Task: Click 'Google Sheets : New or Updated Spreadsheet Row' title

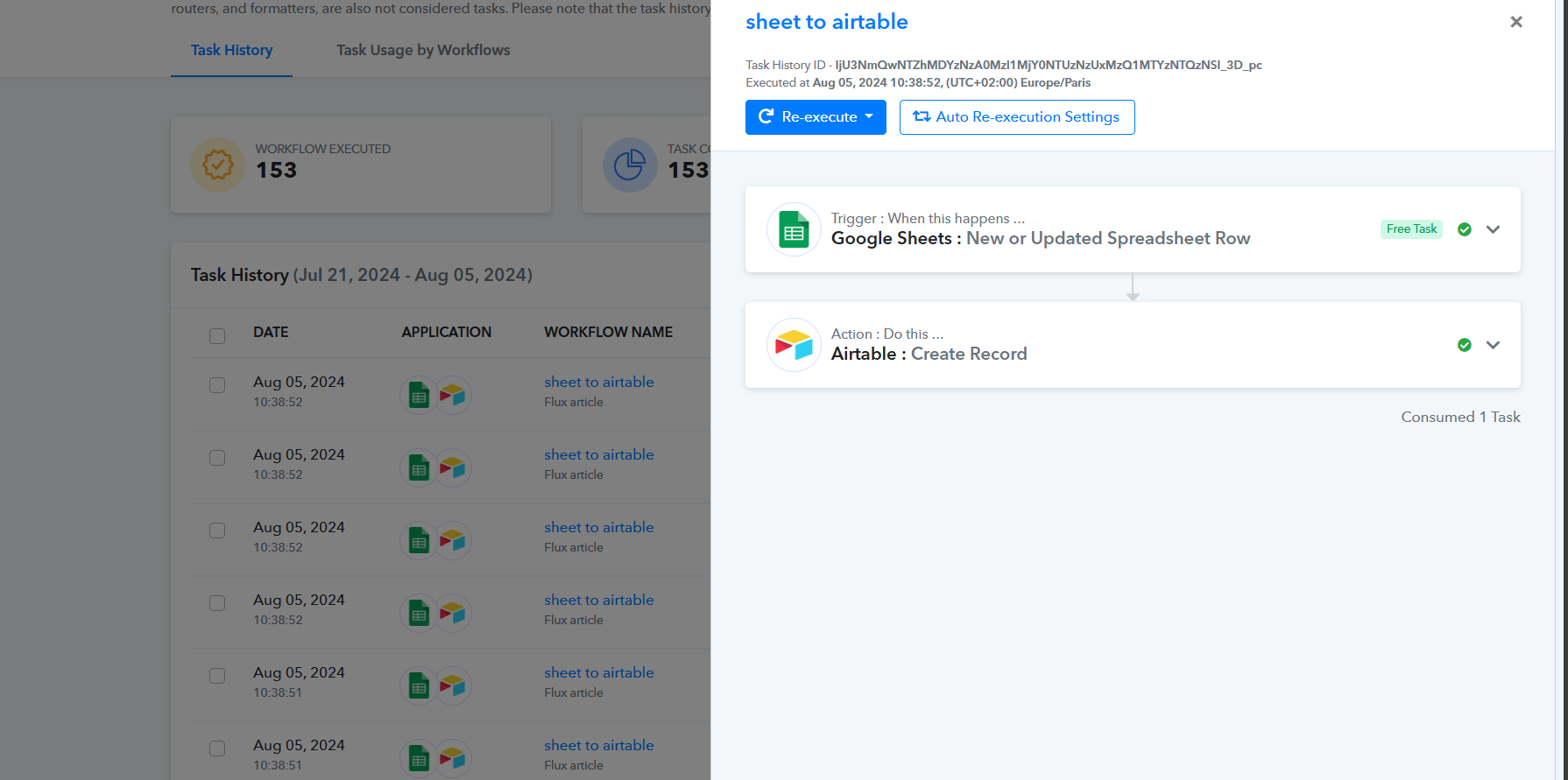Action: pos(1041,238)
